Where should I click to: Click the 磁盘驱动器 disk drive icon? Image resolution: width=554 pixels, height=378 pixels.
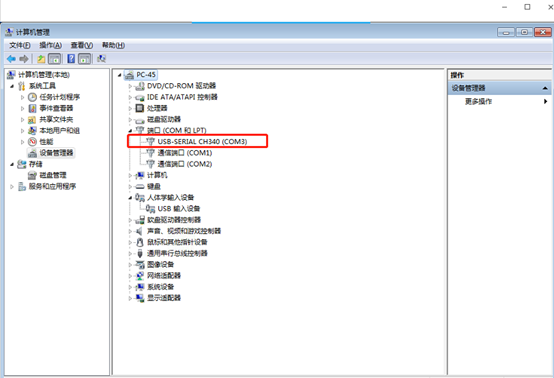pos(140,120)
